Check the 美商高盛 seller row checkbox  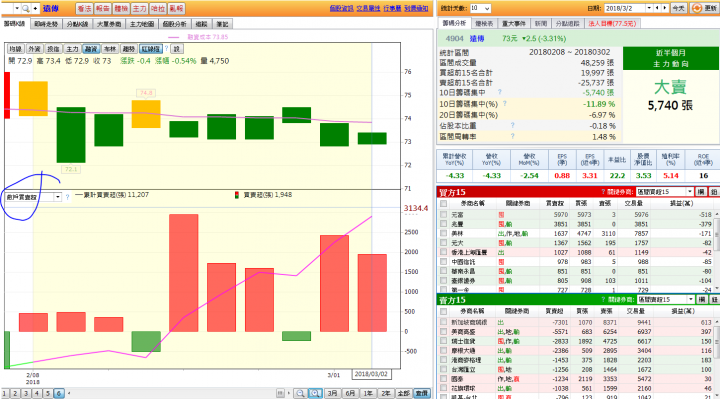click(x=443, y=332)
